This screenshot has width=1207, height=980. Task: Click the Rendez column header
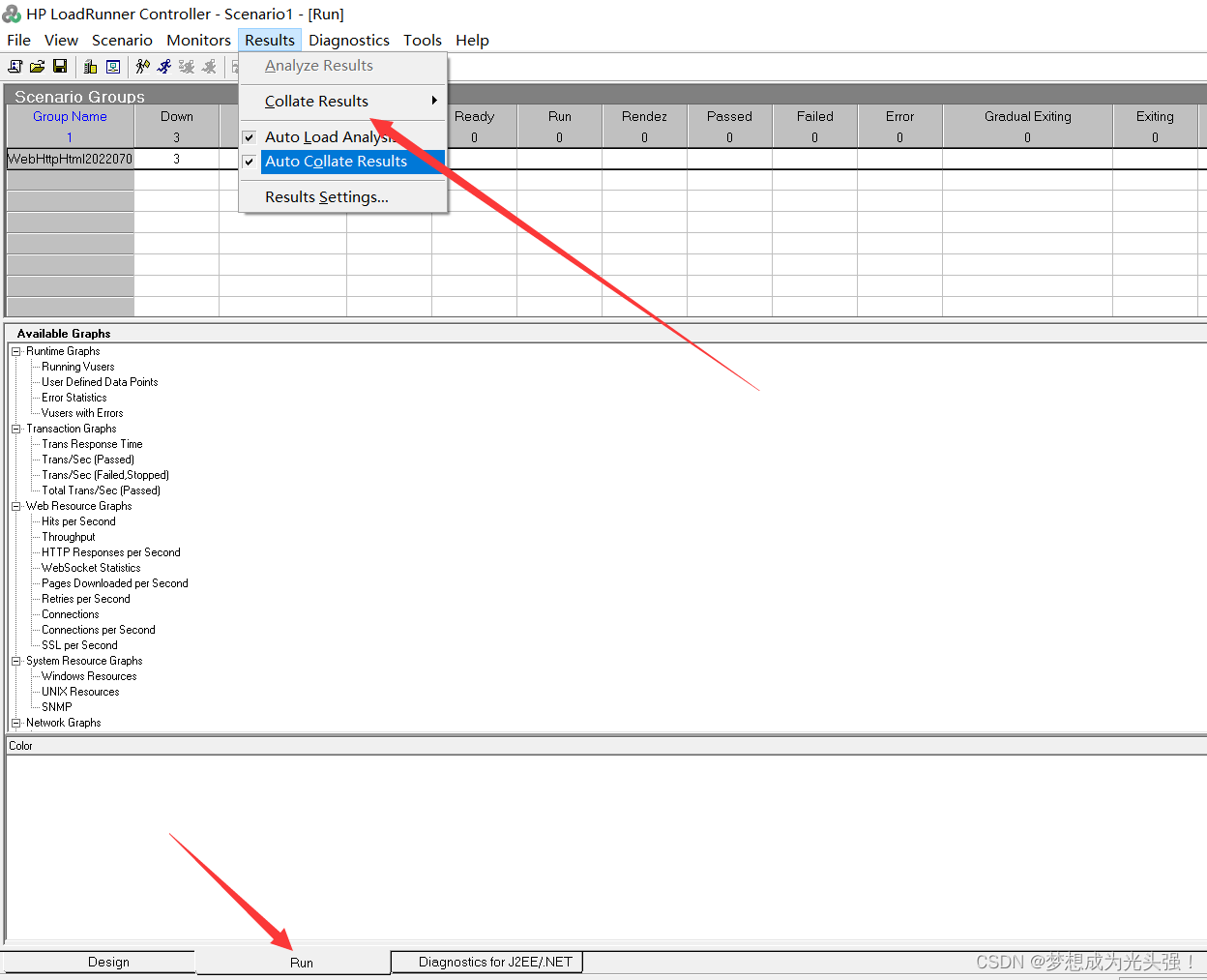click(644, 116)
